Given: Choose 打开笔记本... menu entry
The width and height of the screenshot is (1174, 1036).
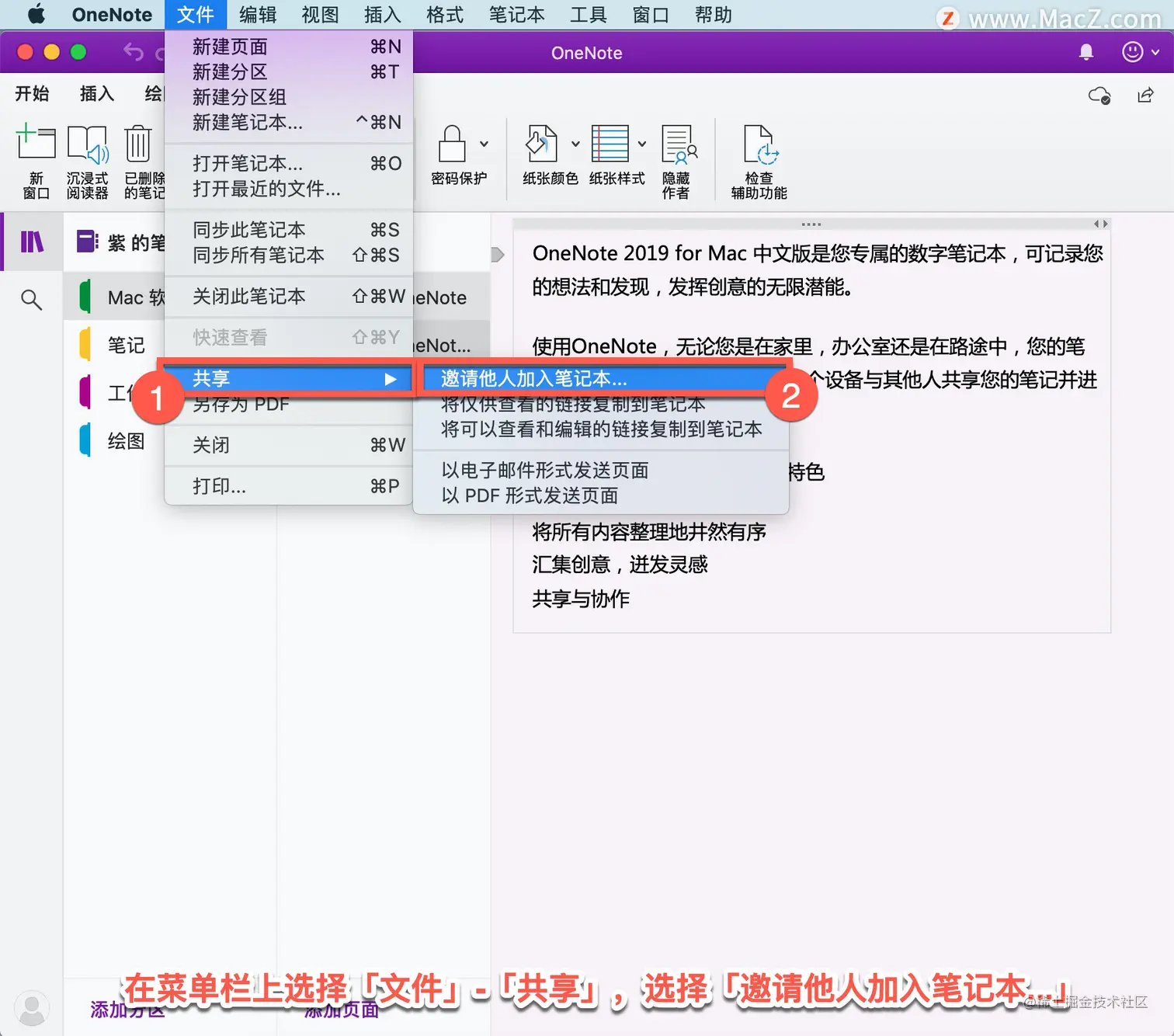Looking at the screenshot, I should [289, 163].
